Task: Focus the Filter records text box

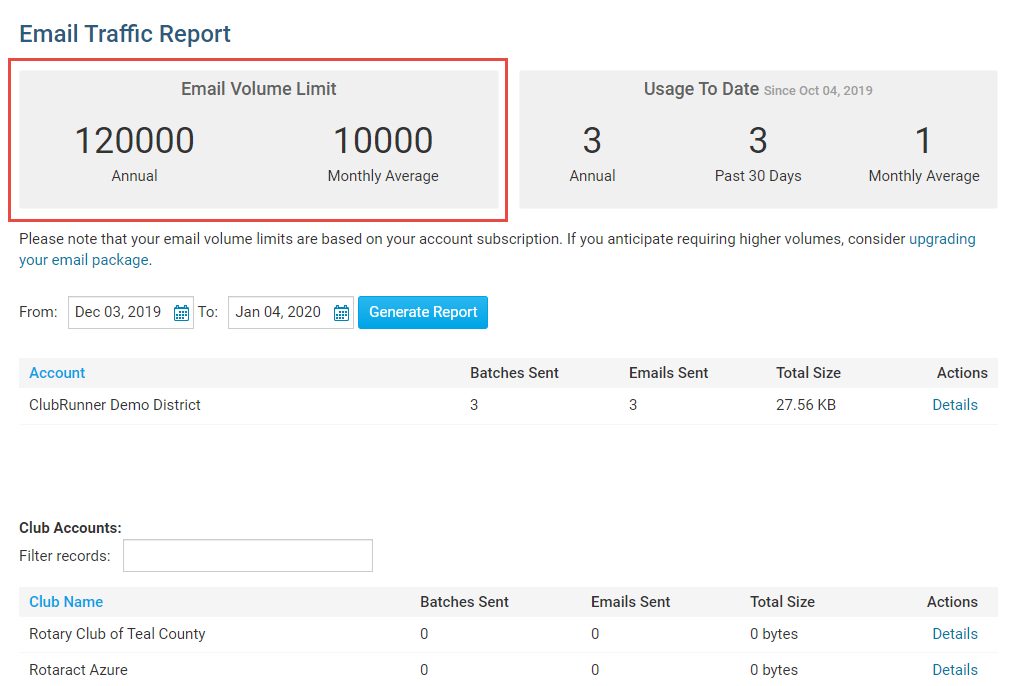Action: (247, 556)
